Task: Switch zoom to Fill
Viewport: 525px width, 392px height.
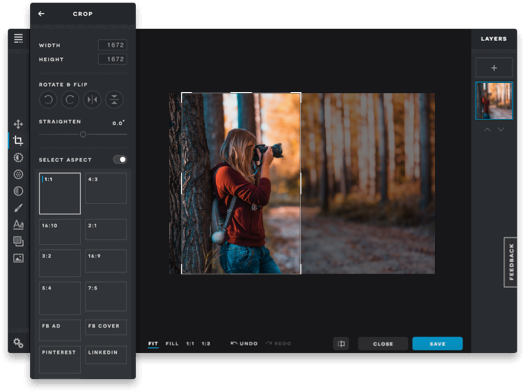Action: [172, 344]
